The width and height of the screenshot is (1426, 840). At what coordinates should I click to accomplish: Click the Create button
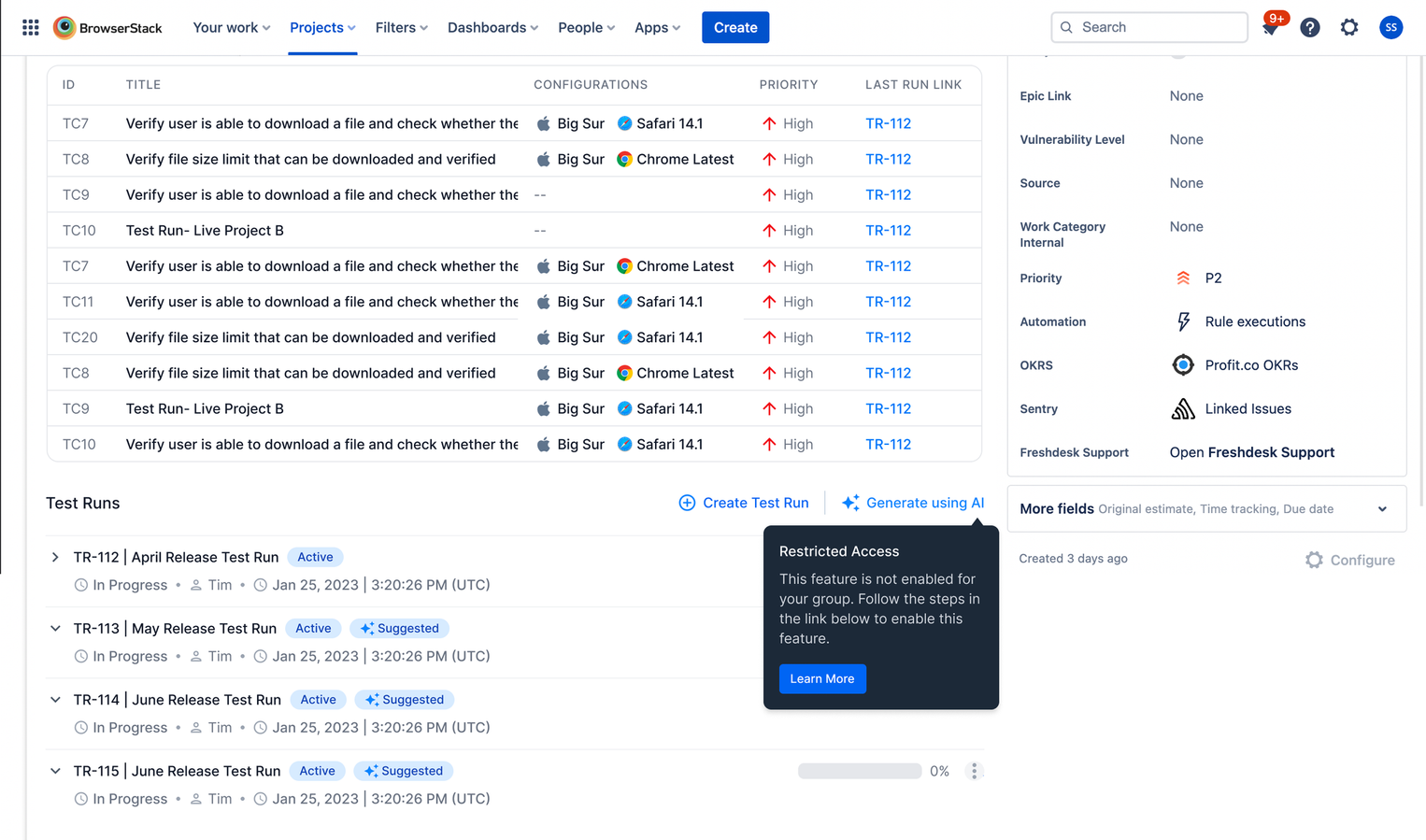click(x=735, y=27)
